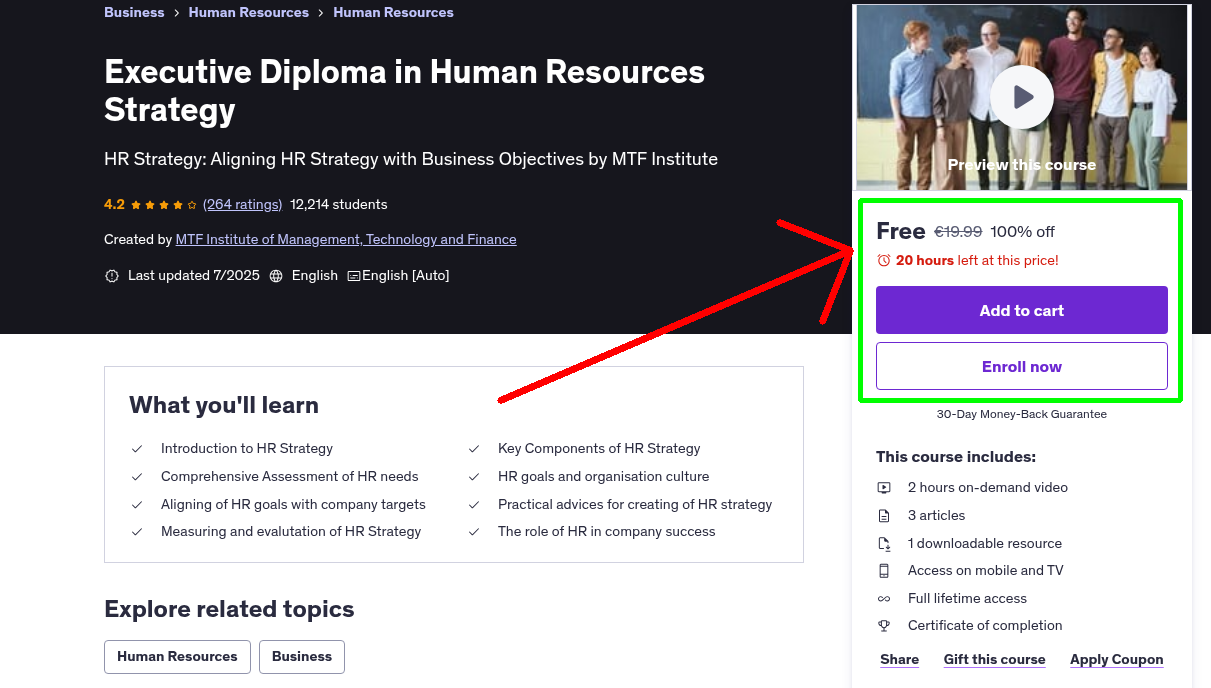The width and height of the screenshot is (1211, 688).
Task: Visit MTF Institute of Management creator link
Action: pos(346,239)
